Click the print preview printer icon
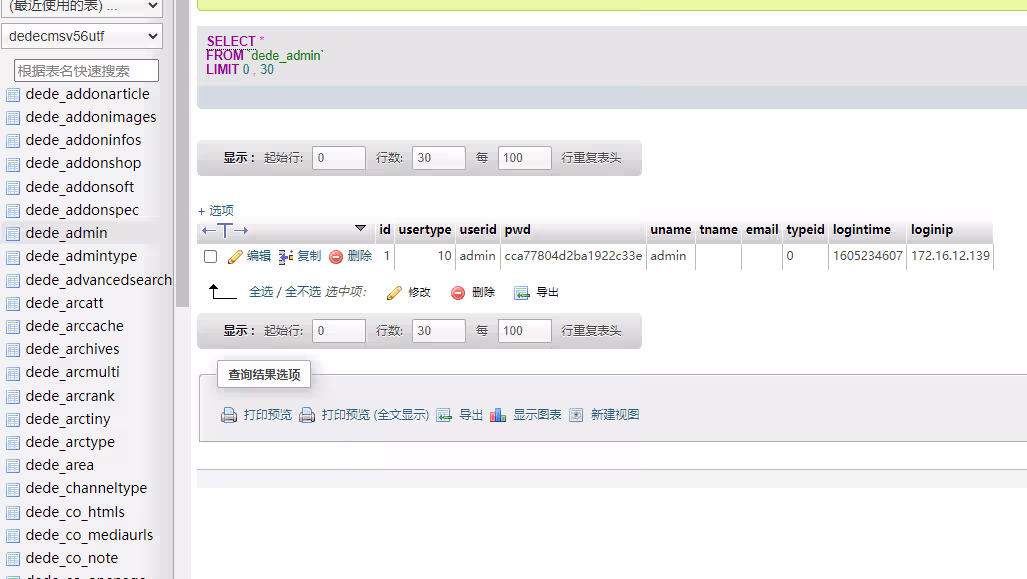Viewport: 1027px width, 579px height. (x=229, y=415)
